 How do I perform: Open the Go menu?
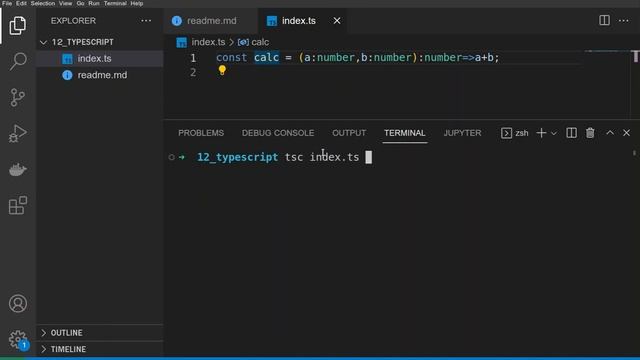tap(80, 3)
